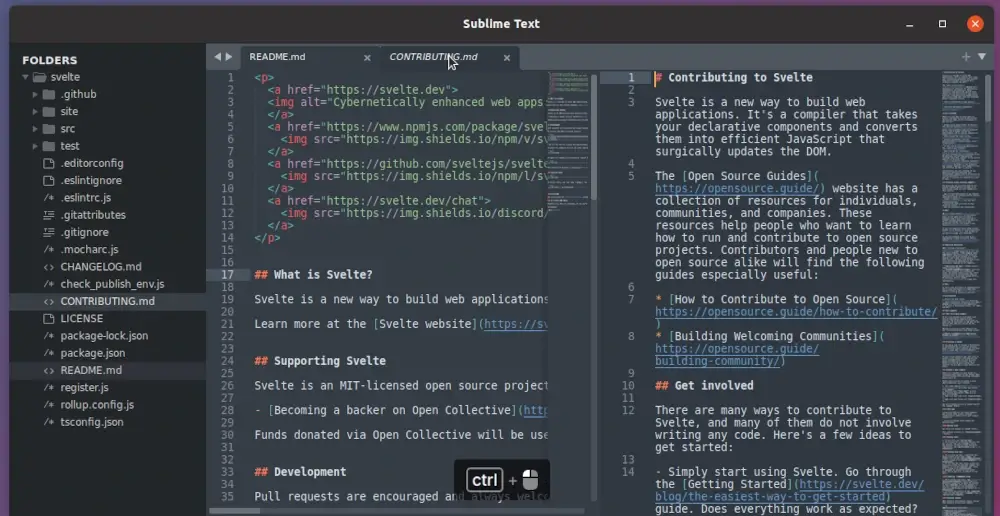Click the svelte.dev getting started blog link
The width and height of the screenshot is (1000, 516).
(x=789, y=490)
